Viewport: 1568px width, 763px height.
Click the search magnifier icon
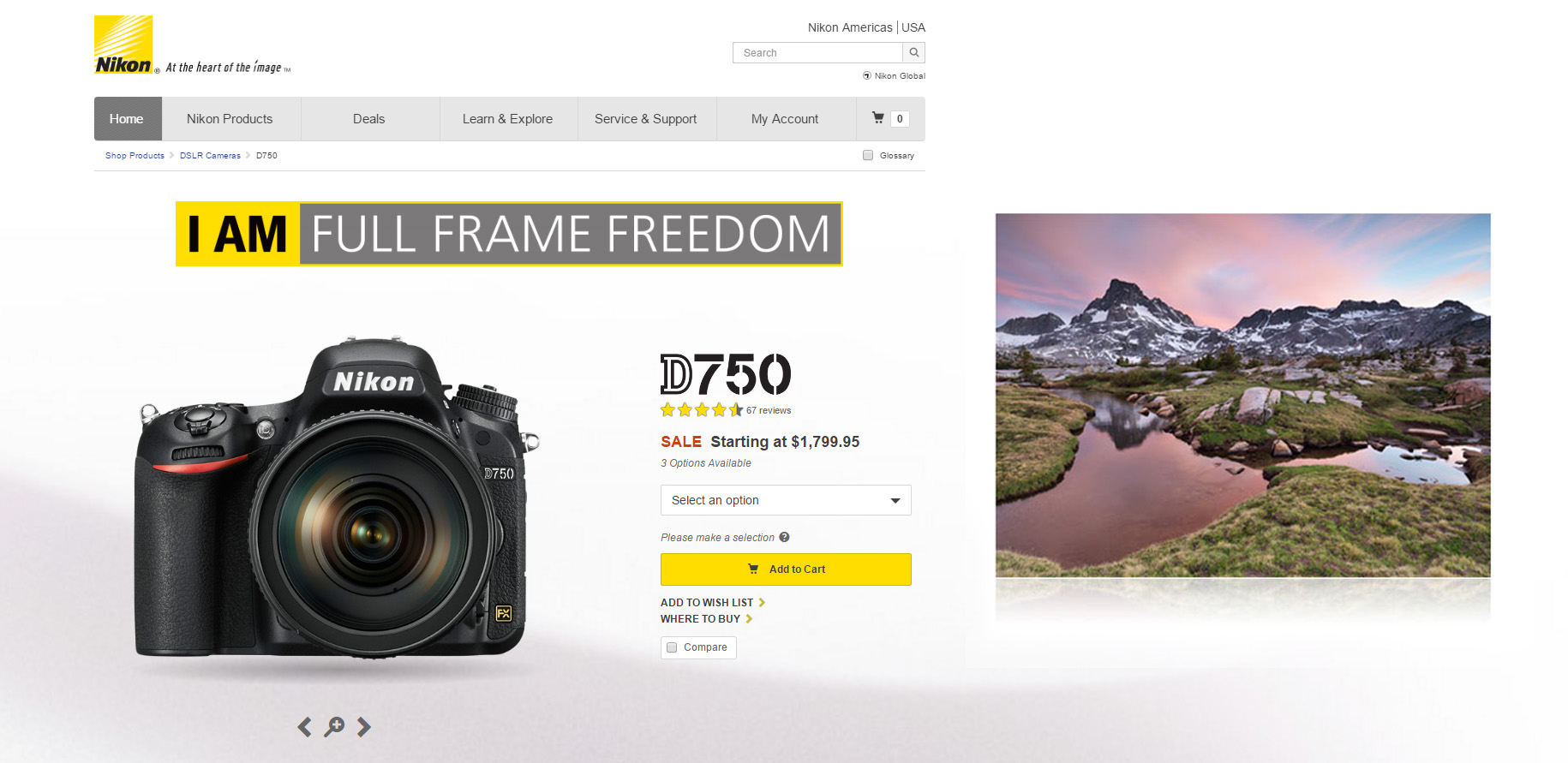(914, 52)
